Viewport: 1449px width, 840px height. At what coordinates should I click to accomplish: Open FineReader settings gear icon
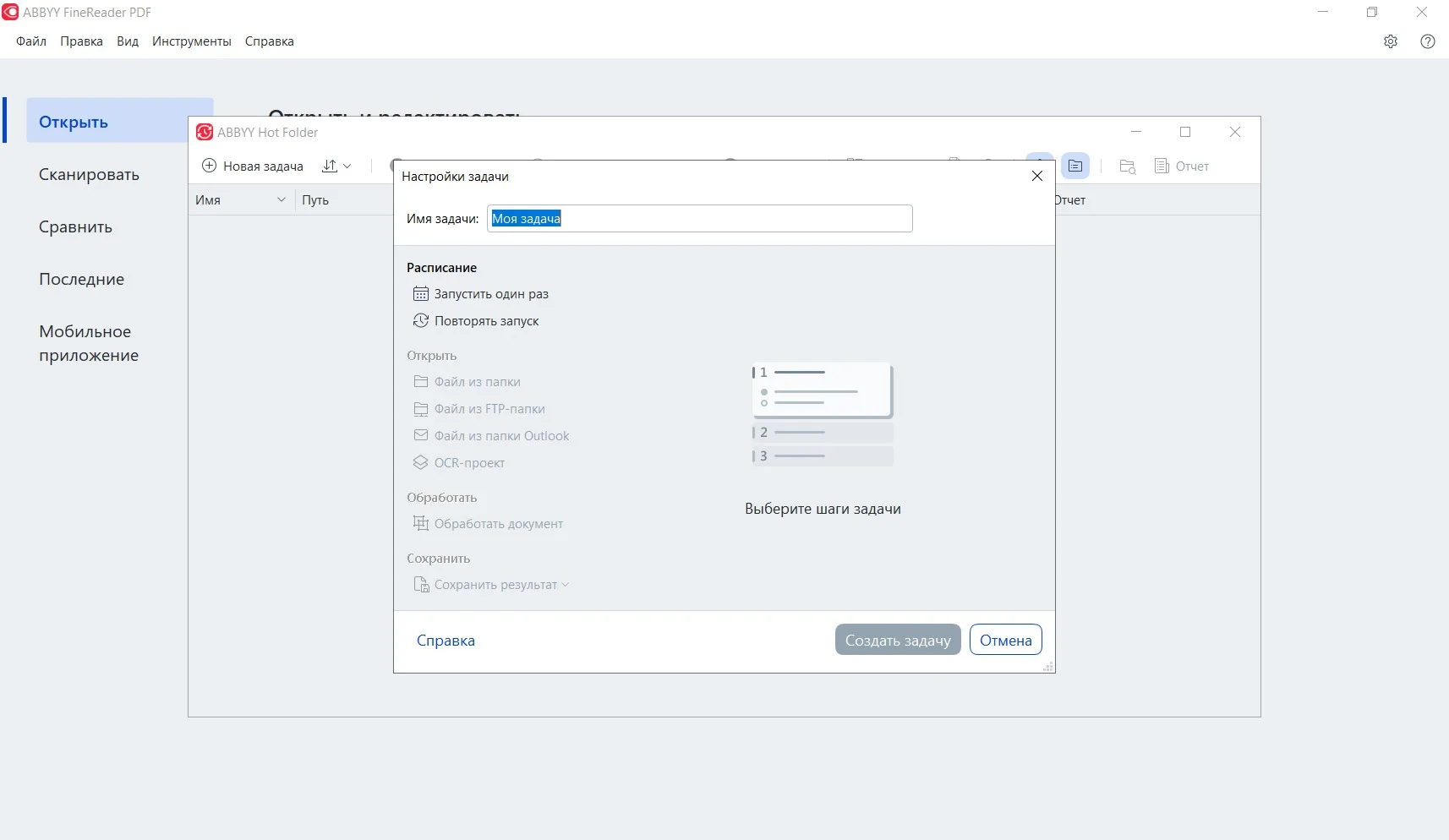(1391, 41)
